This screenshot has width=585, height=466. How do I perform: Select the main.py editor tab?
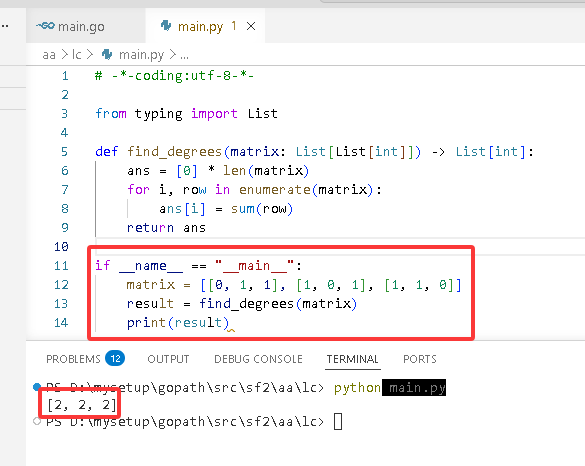click(205, 26)
